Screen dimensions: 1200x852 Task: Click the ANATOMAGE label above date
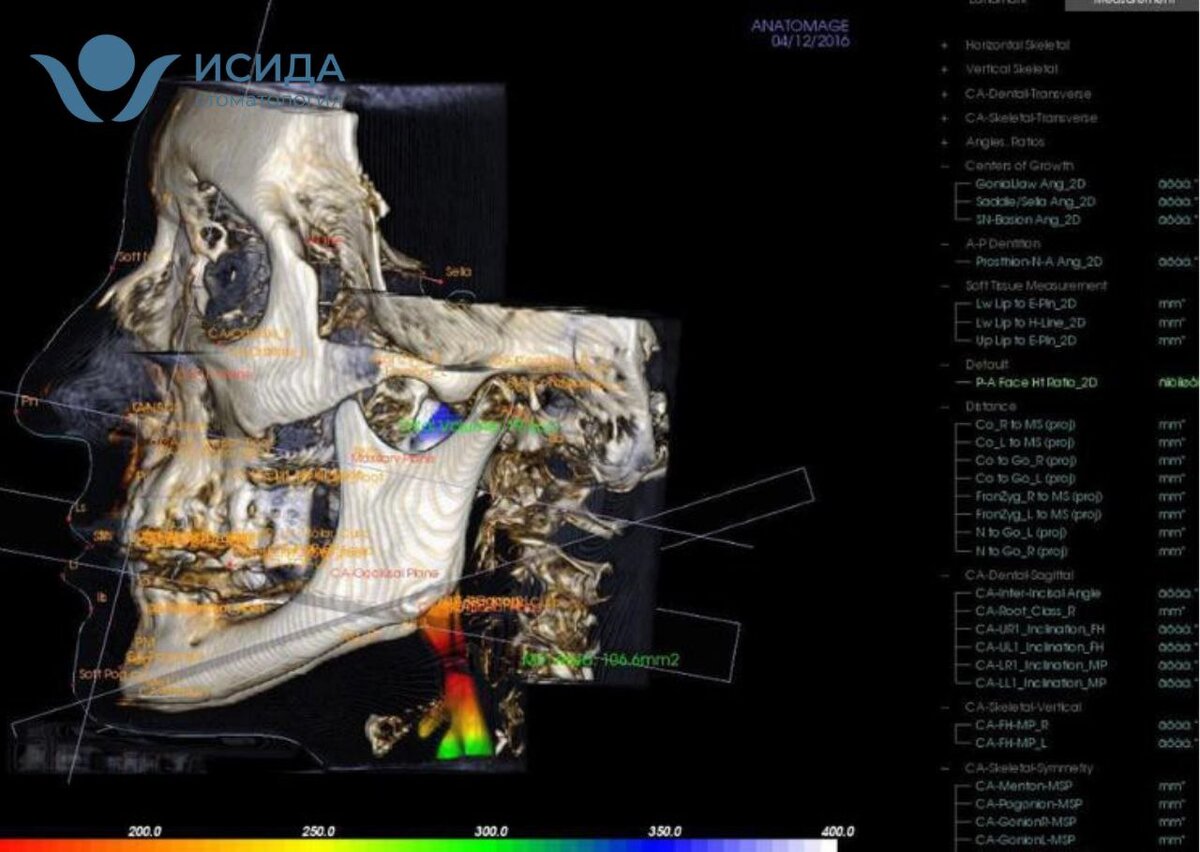[800, 27]
